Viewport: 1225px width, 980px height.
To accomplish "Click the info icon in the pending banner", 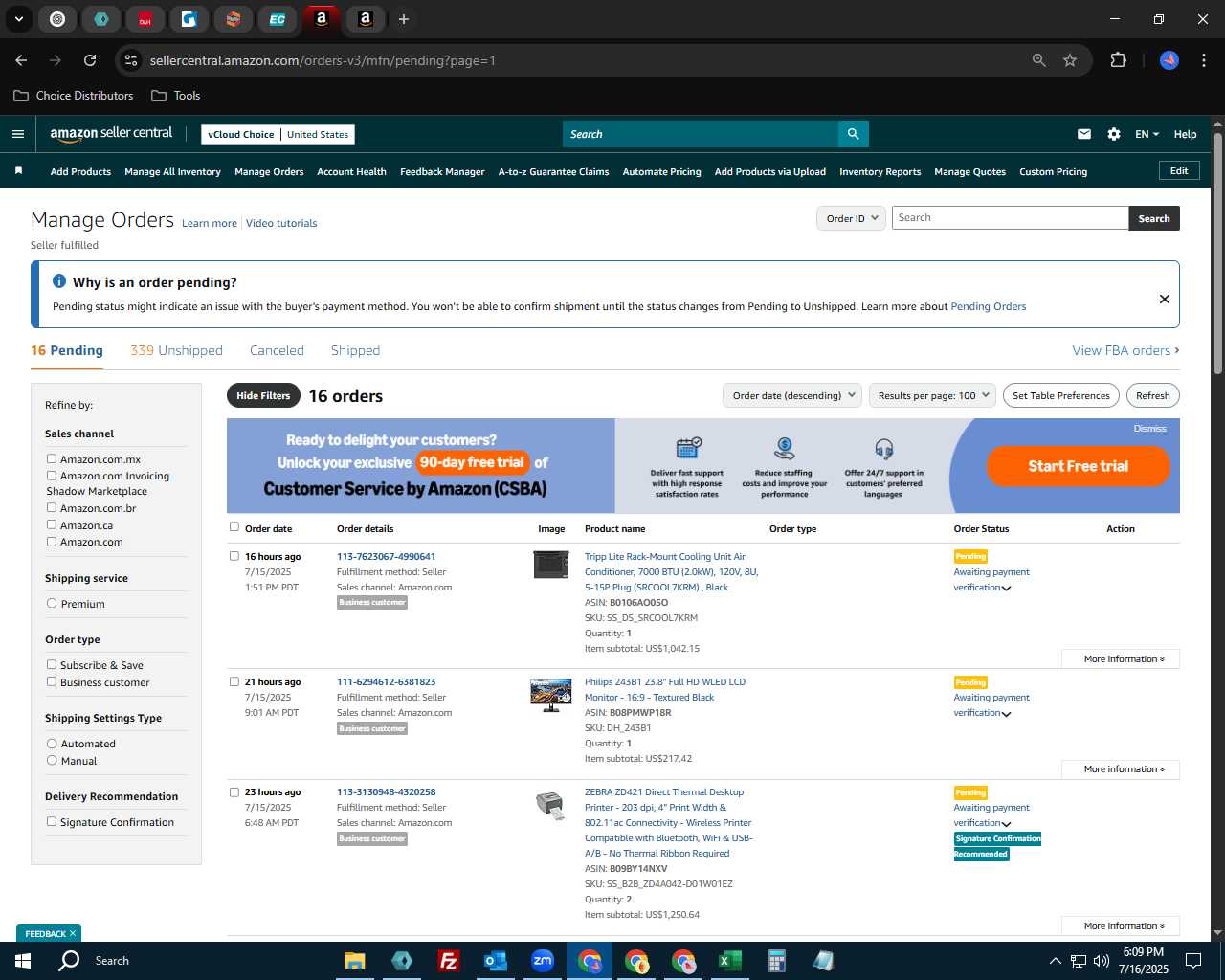I will [59, 281].
